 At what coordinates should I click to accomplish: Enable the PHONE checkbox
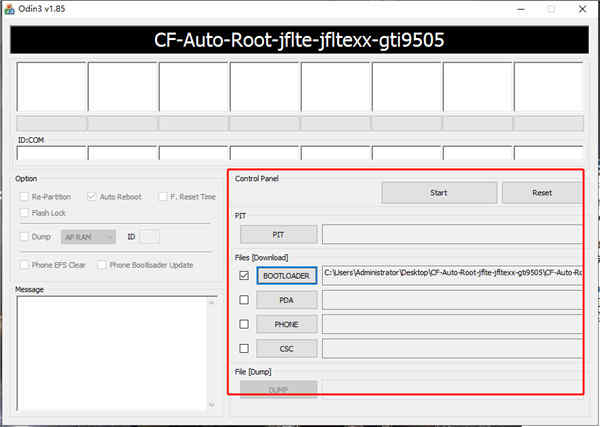(244, 324)
